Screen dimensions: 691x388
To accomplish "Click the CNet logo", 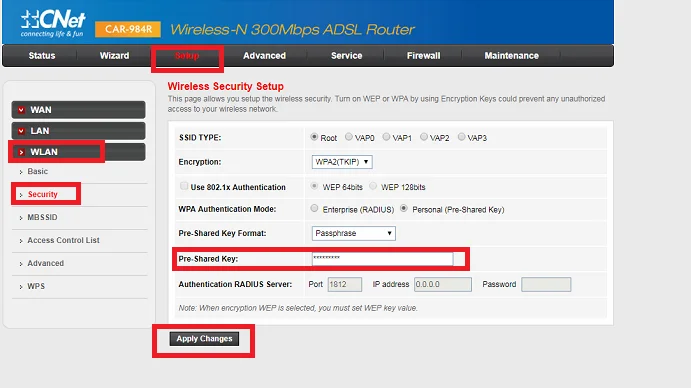I will click(x=53, y=24).
